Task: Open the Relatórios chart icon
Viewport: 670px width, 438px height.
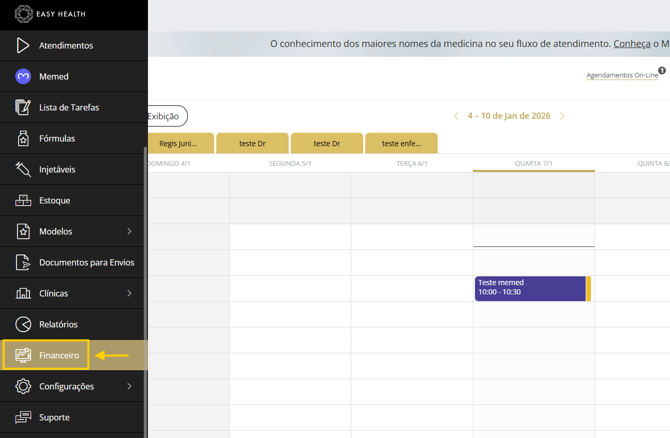Action: click(23, 324)
